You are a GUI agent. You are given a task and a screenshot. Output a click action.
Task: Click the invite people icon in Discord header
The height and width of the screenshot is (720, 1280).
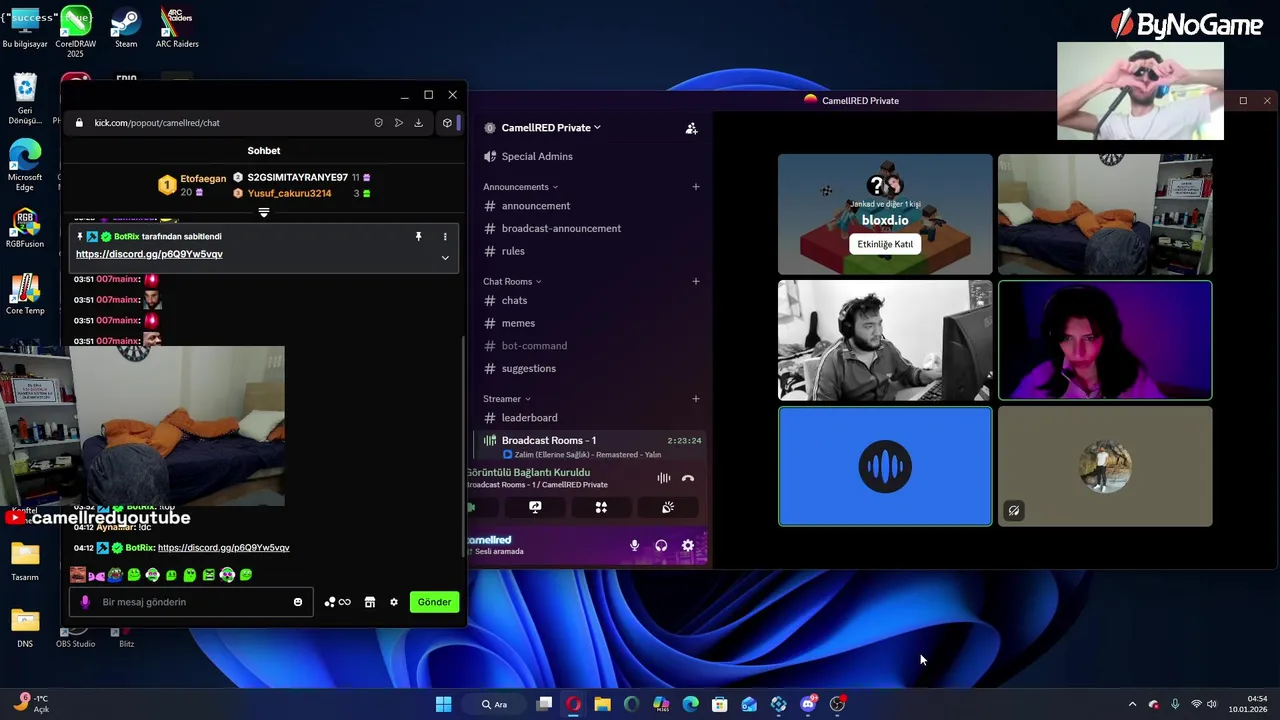click(691, 128)
